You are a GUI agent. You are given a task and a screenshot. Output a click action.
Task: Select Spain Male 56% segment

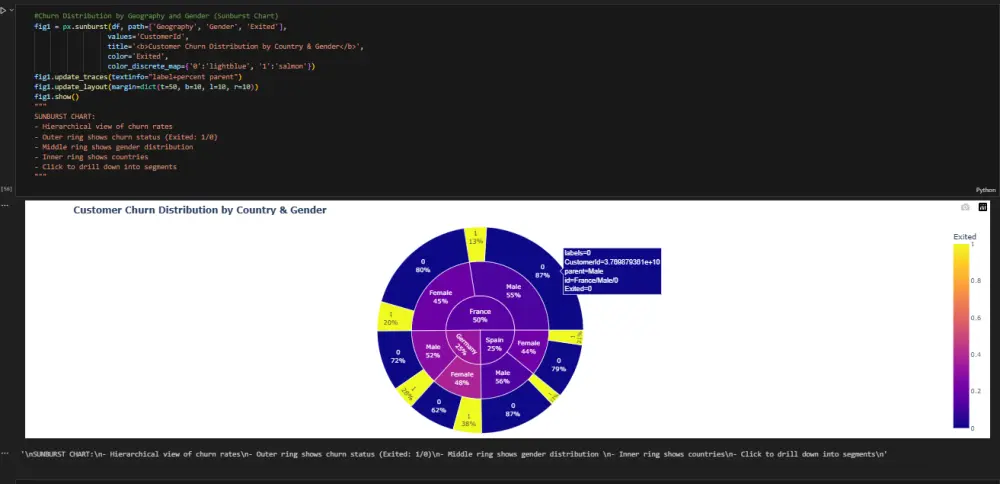[503, 376]
